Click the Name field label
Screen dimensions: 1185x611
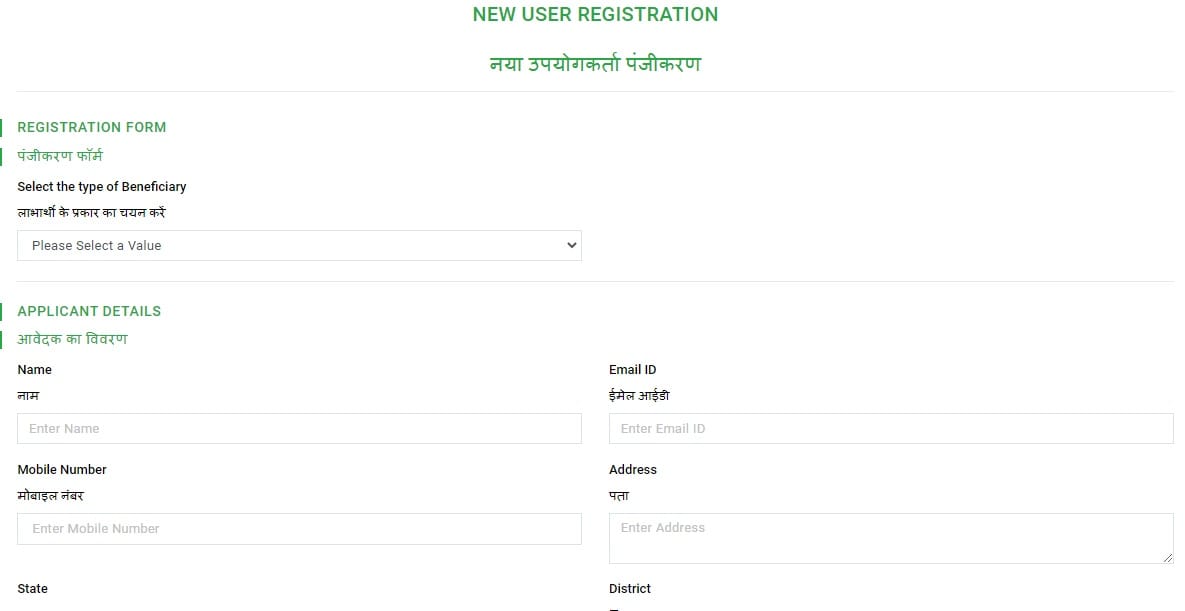tap(35, 369)
